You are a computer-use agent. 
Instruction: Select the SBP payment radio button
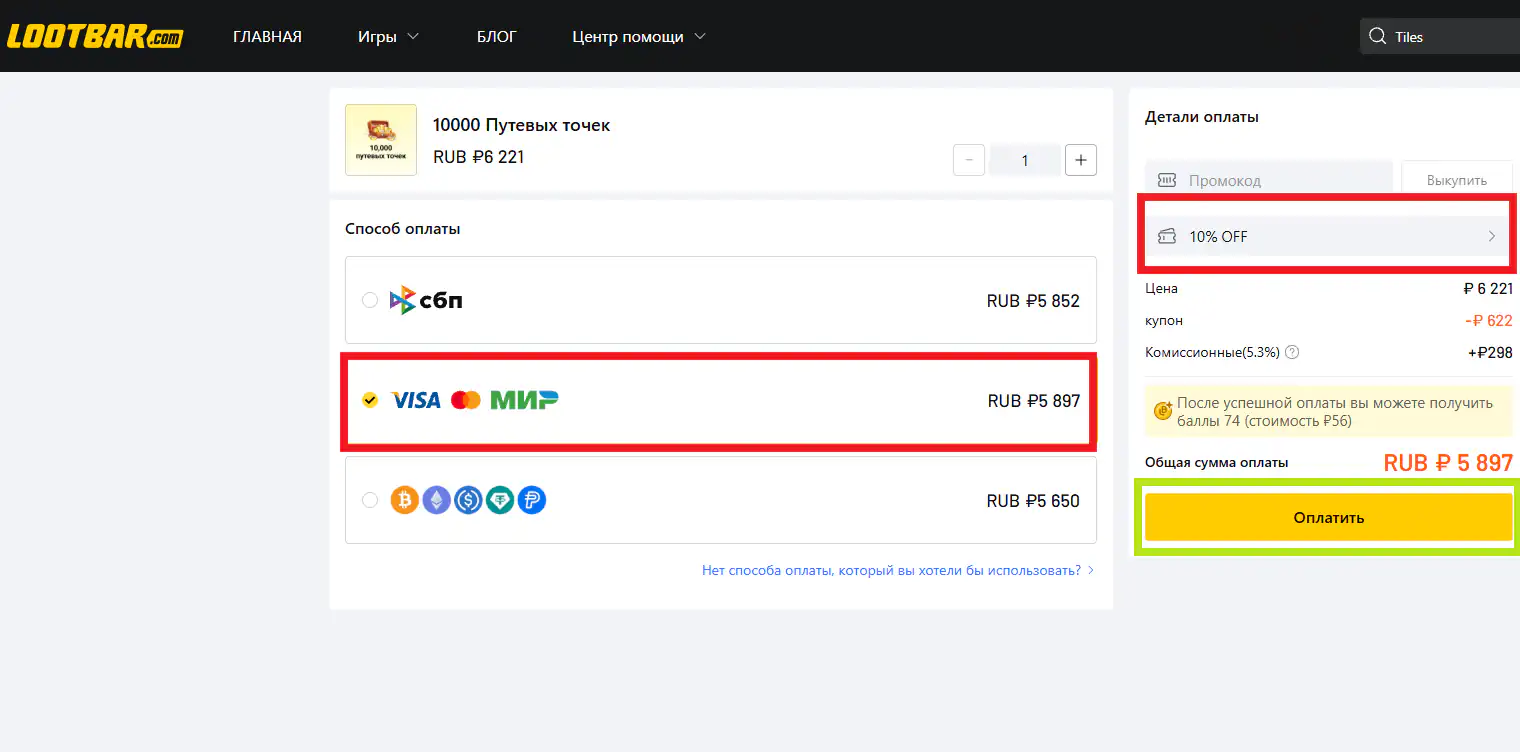coord(370,300)
